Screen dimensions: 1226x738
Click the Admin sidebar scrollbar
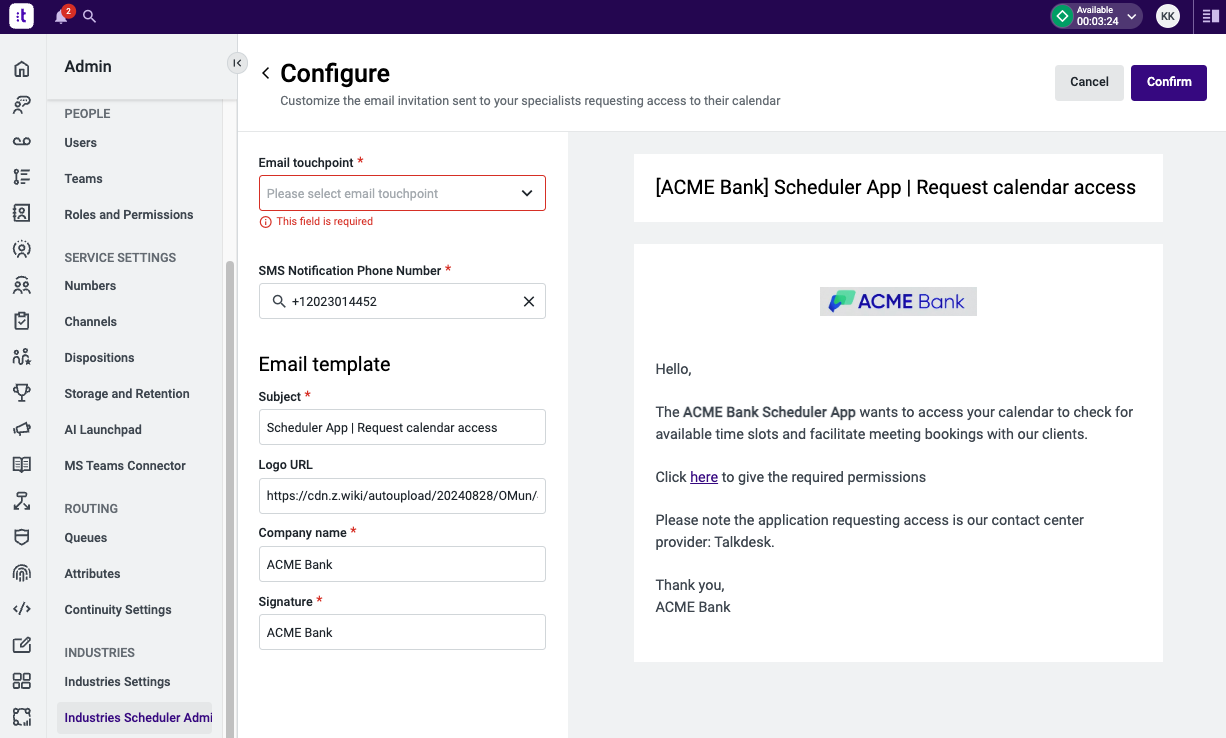(x=230, y=500)
